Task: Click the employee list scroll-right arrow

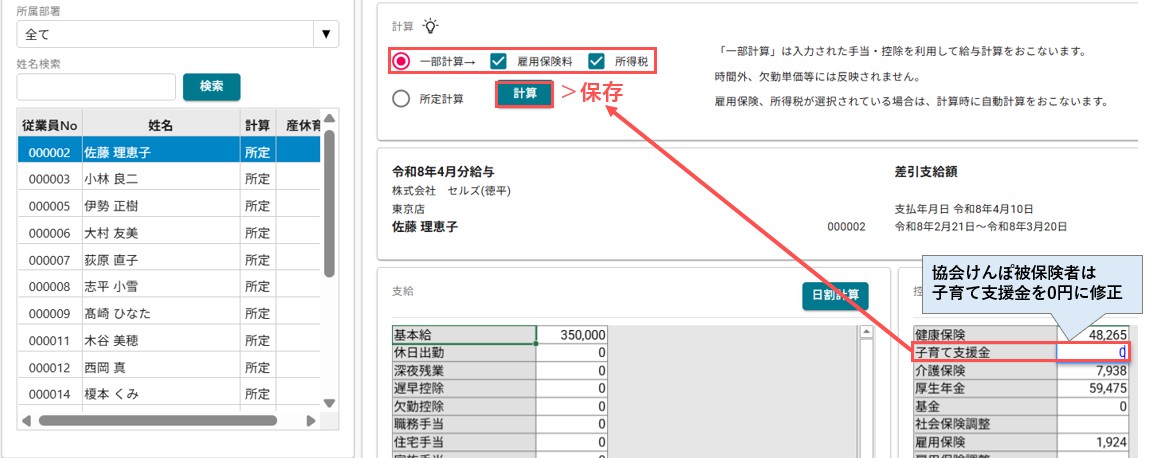Action: pyautogui.click(x=311, y=421)
